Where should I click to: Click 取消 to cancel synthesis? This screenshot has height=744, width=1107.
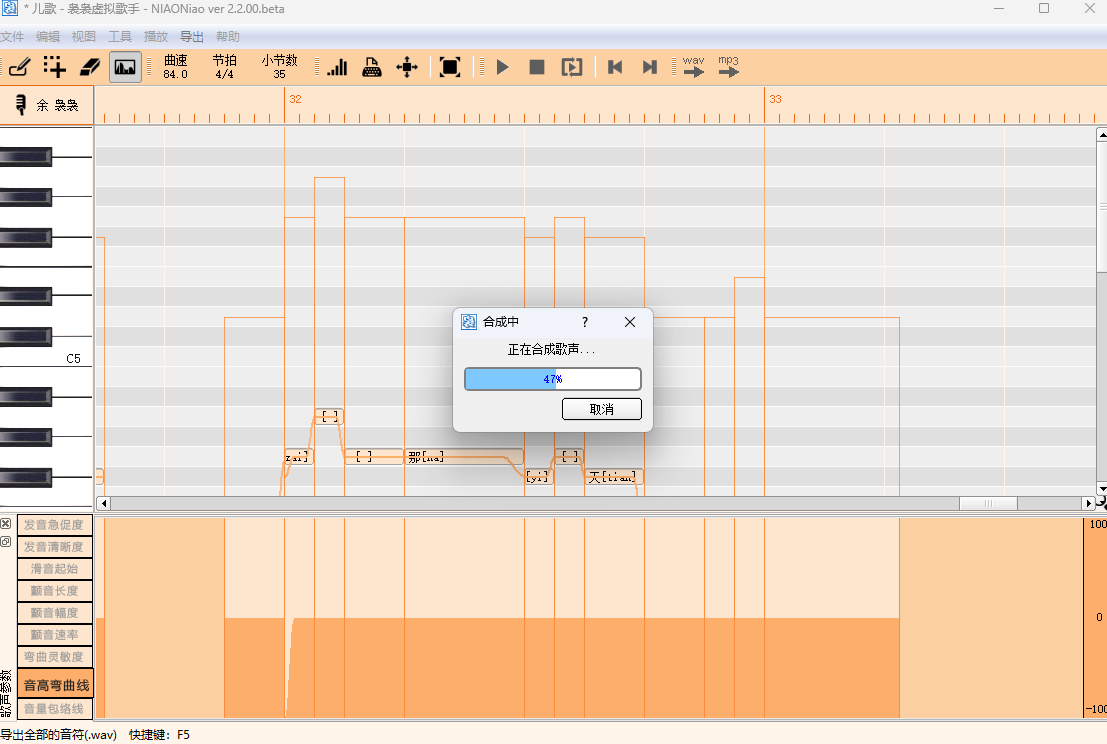(x=601, y=409)
